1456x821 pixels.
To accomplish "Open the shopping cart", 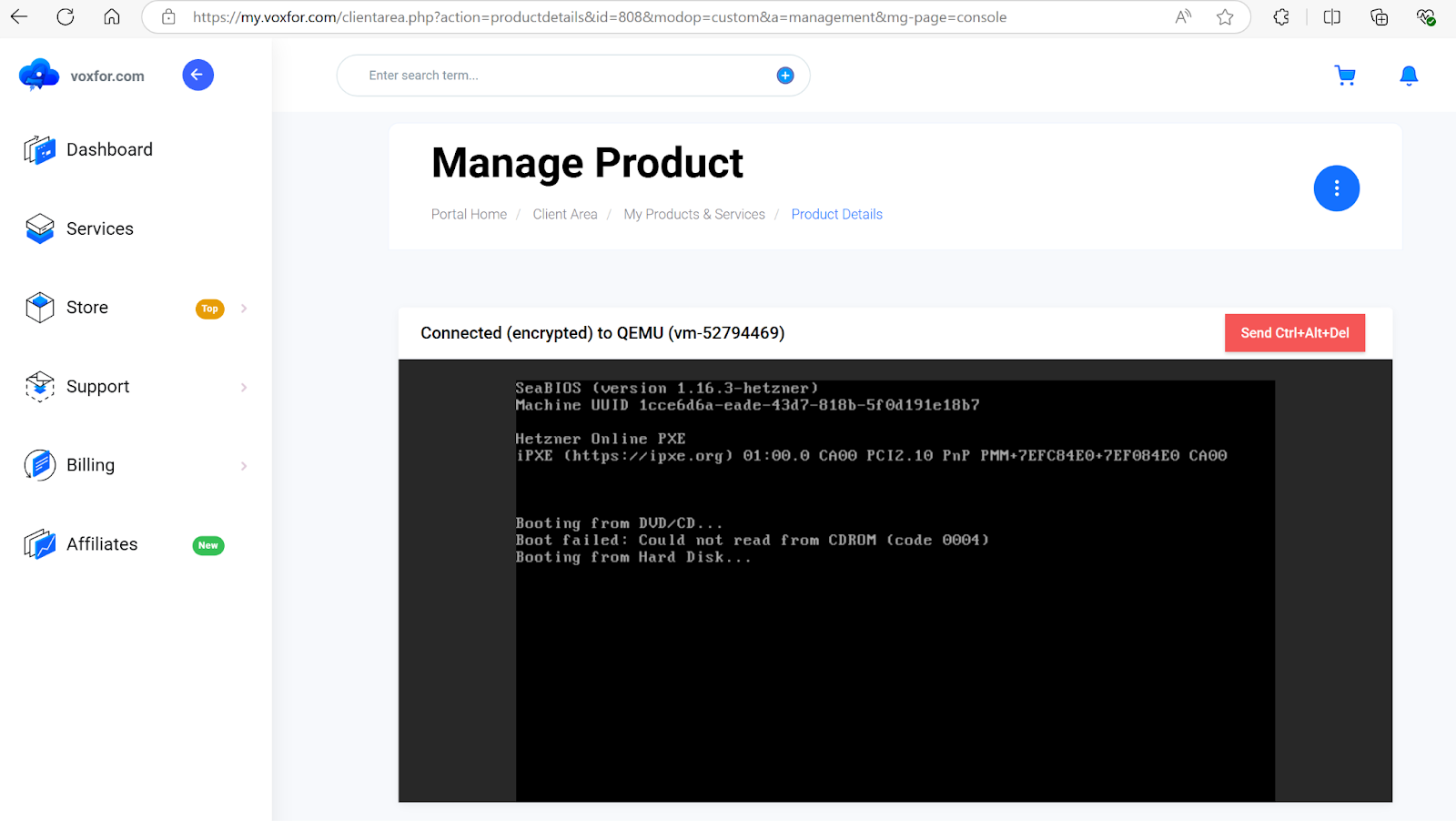I will (1346, 76).
